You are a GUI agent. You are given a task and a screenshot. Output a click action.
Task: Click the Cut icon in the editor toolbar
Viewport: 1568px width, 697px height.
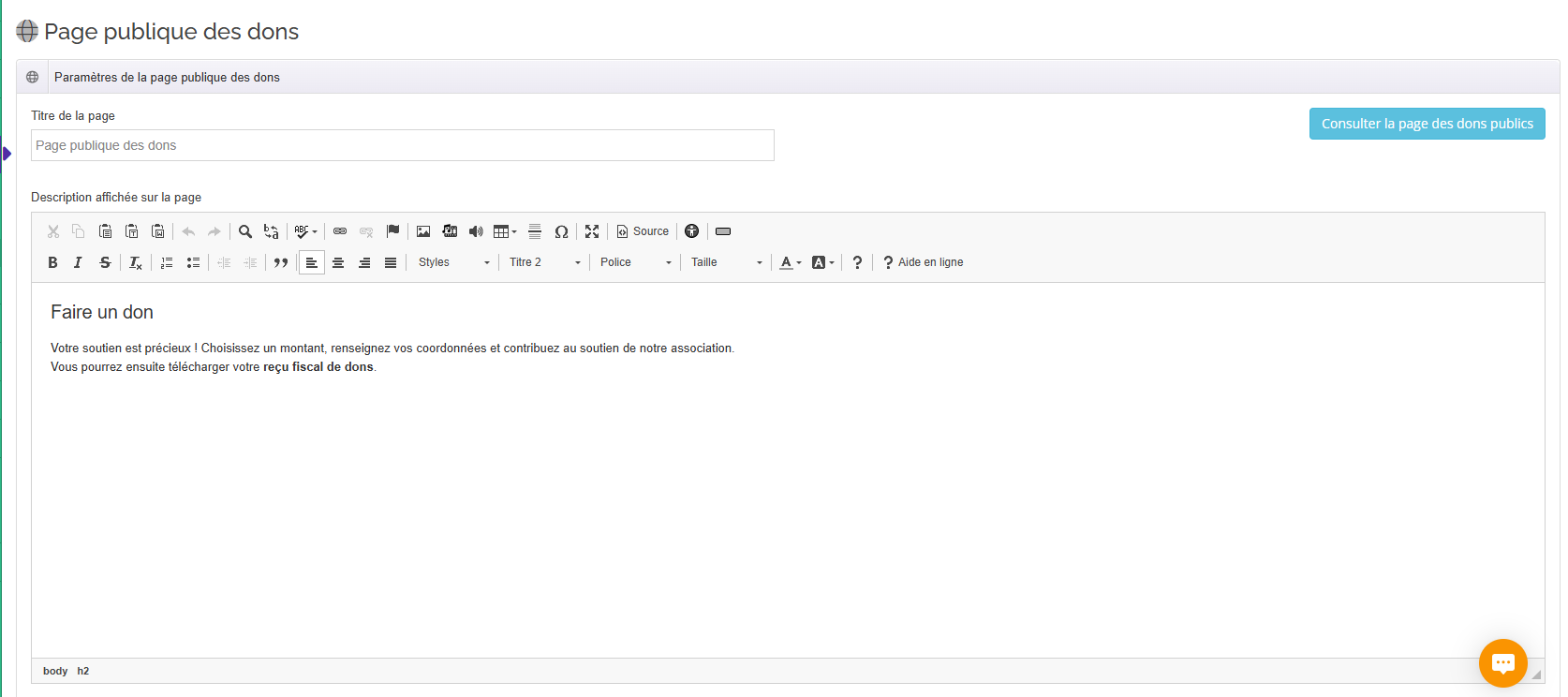click(53, 231)
